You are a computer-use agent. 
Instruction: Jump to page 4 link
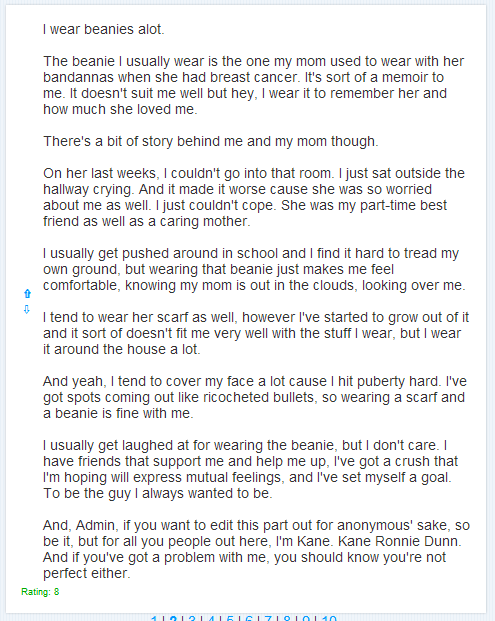click(x=211, y=619)
